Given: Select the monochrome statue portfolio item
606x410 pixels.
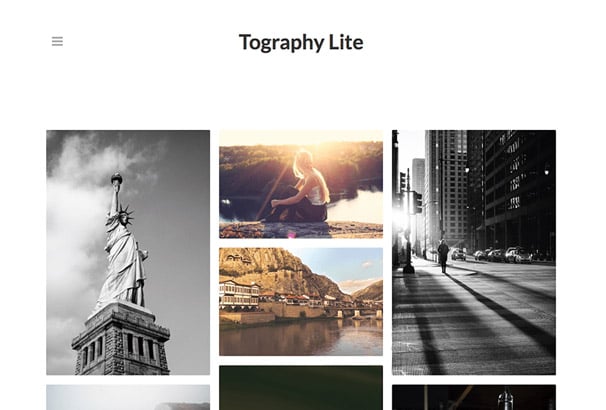Looking at the screenshot, I should click(128, 252).
